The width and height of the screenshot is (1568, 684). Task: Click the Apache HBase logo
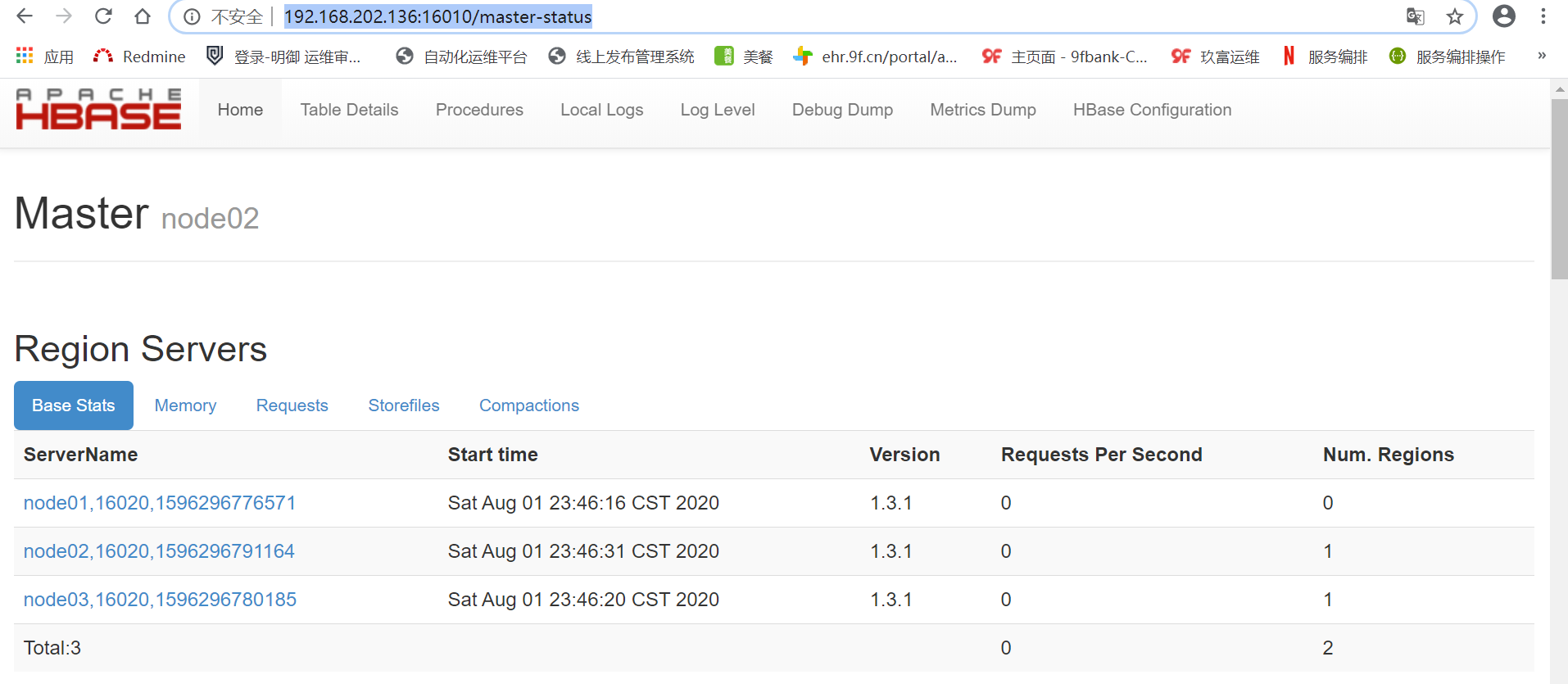[x=98, y=110]
